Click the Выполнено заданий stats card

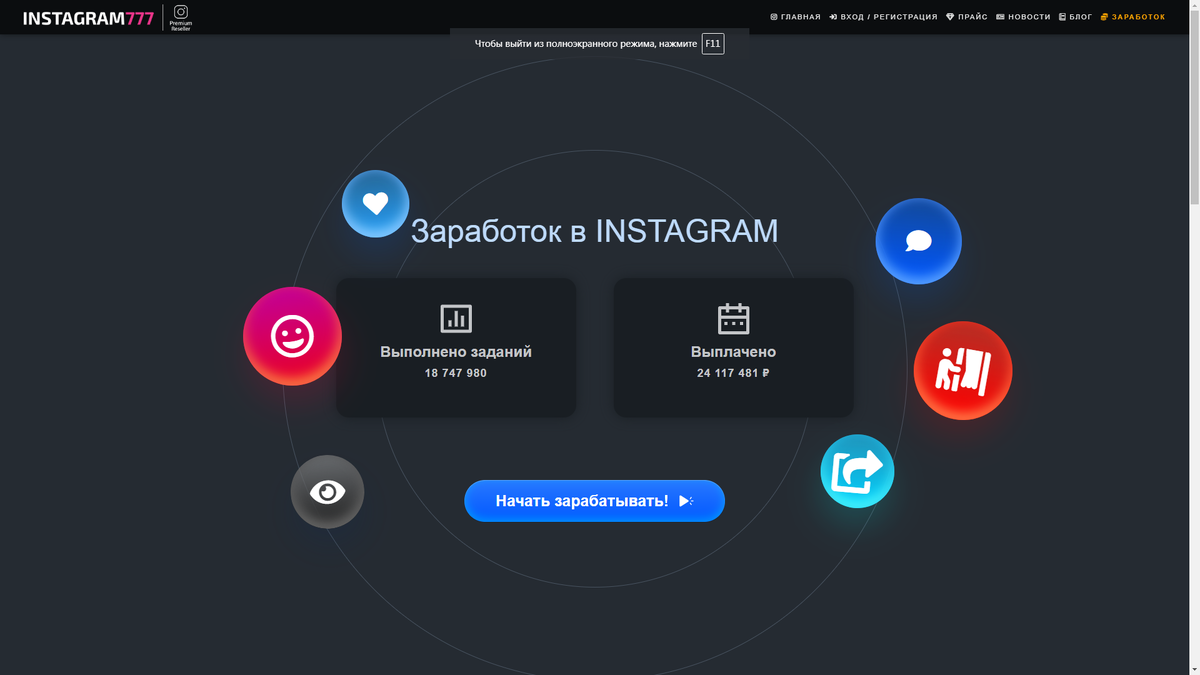pos(456,347)
